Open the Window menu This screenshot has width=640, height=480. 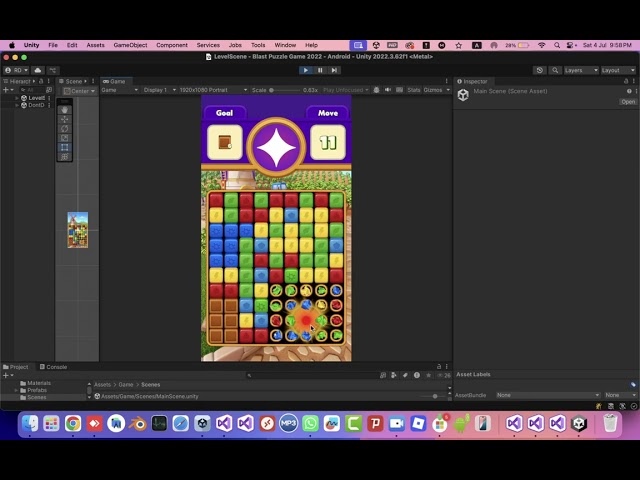[285, 45]
